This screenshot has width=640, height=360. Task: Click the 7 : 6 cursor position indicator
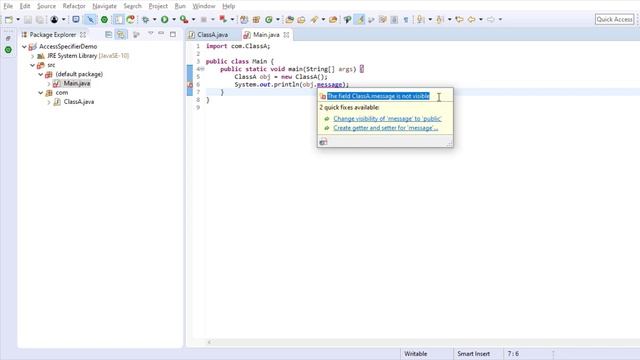[x=513, y=354]
